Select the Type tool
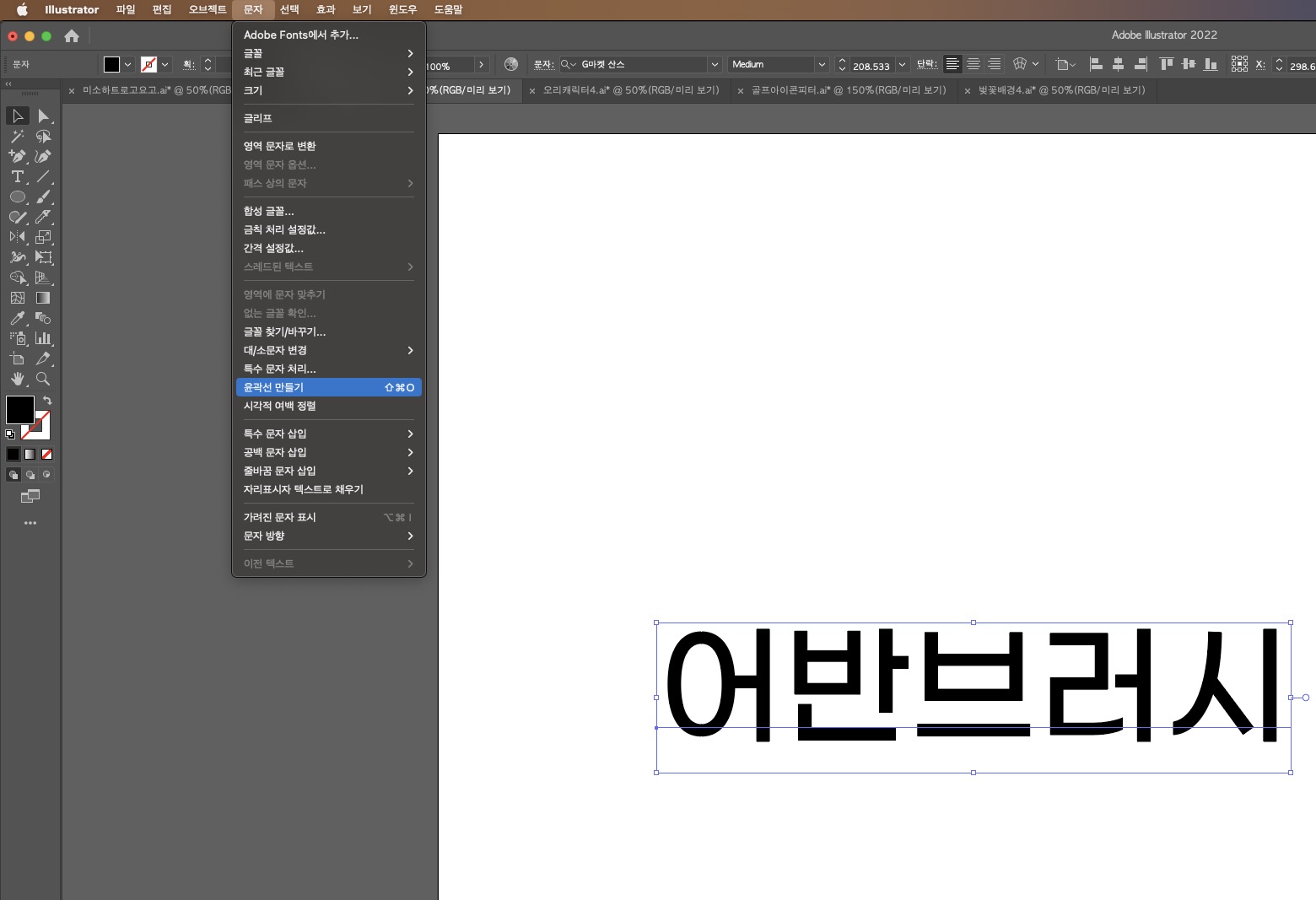The width and height of the screenshot is (1316, 900). tap(18, 176)
